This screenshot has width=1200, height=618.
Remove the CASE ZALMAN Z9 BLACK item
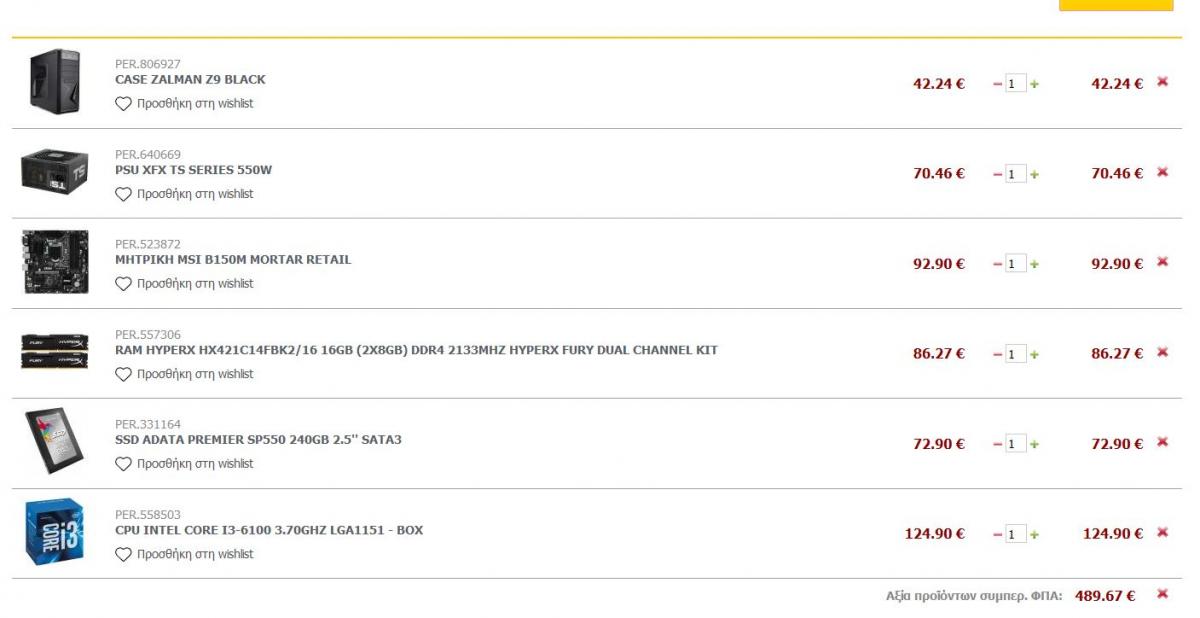tap(1162, 82)
